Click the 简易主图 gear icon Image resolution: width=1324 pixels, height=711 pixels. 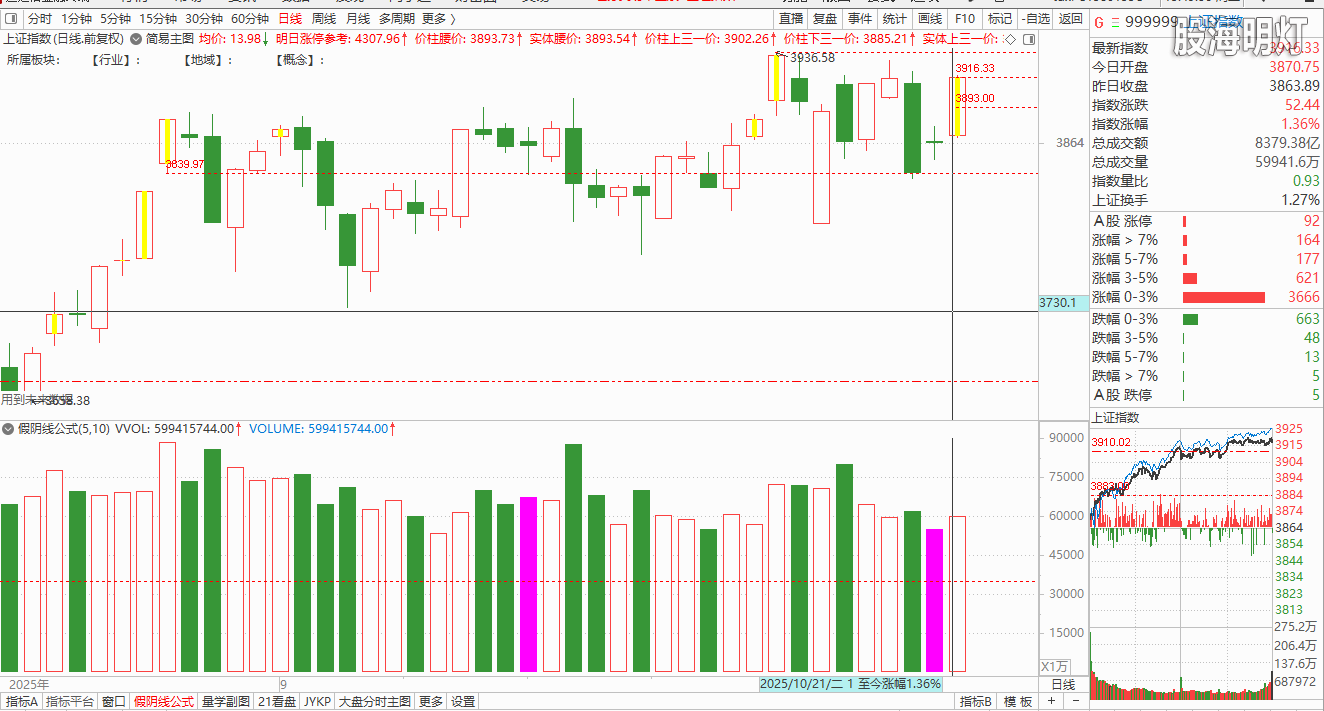[x=136, y=38]
